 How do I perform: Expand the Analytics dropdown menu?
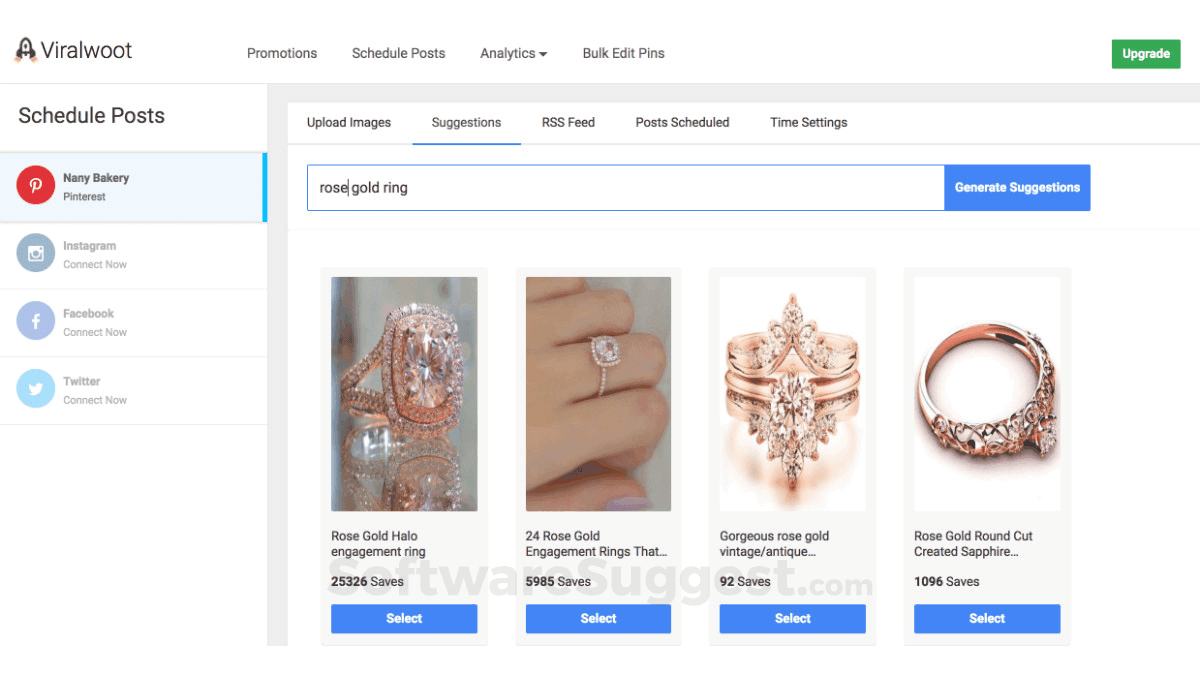pyautogui.click(x=513, y=53)
